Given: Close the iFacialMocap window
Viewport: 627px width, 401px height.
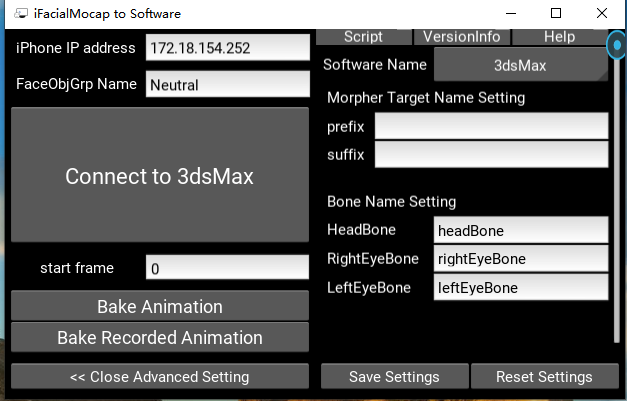Looking at the screenshot, I should (x=601, y=14).
